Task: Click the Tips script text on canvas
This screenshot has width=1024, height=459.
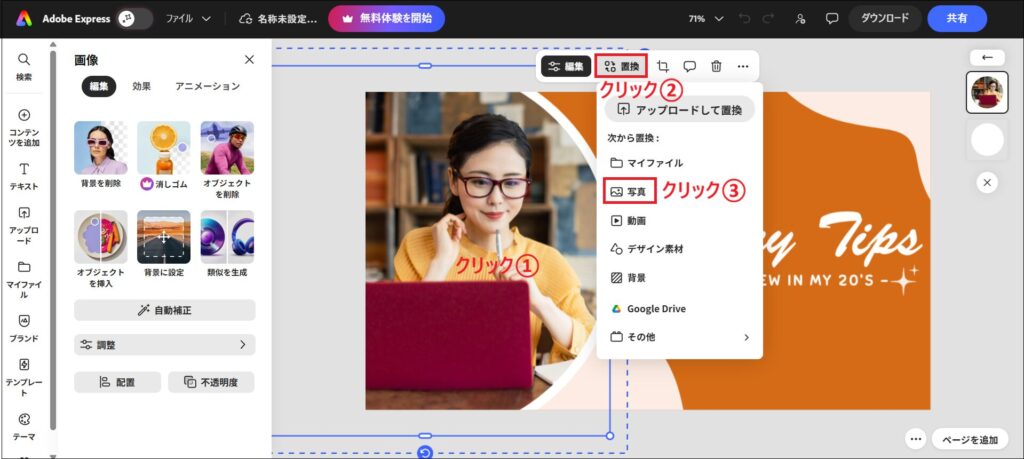Action: [x=870, y=236]
